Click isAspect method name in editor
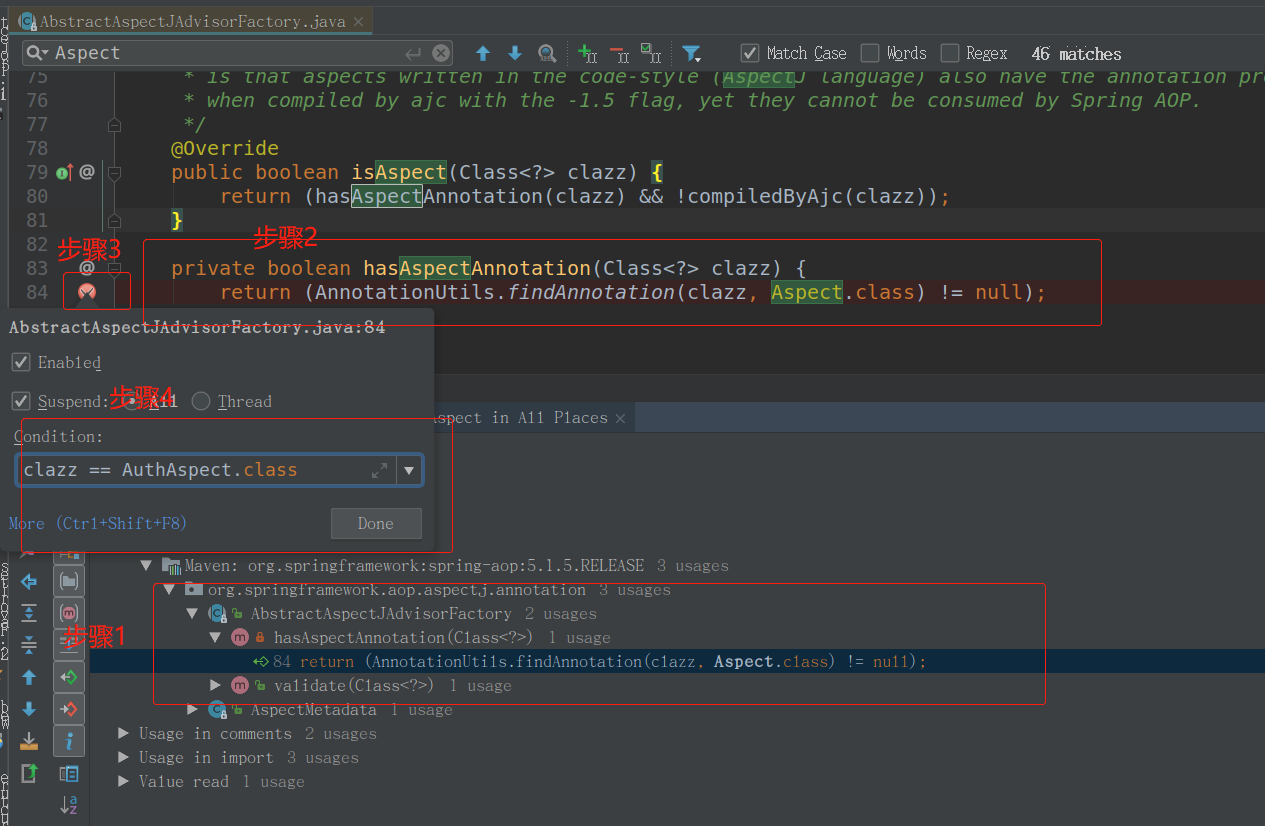This screenshot has width=1265, height=826. click(x=399, y=172)
